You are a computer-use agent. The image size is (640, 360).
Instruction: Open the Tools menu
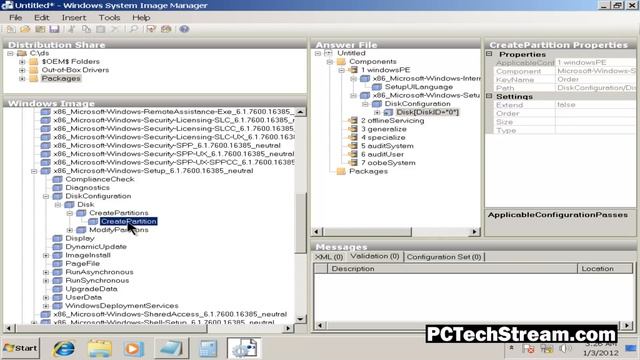click(109, 18)
